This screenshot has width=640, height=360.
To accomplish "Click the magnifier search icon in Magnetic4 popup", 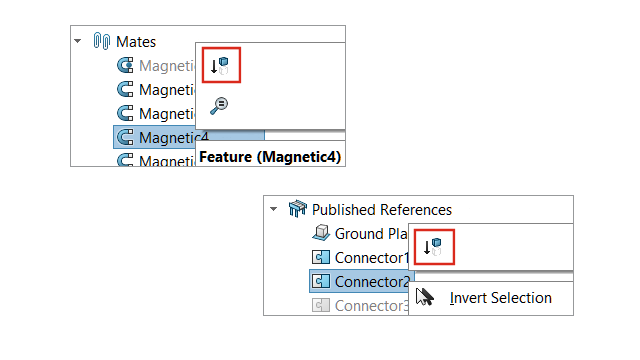I will click(x=219, y=106).
